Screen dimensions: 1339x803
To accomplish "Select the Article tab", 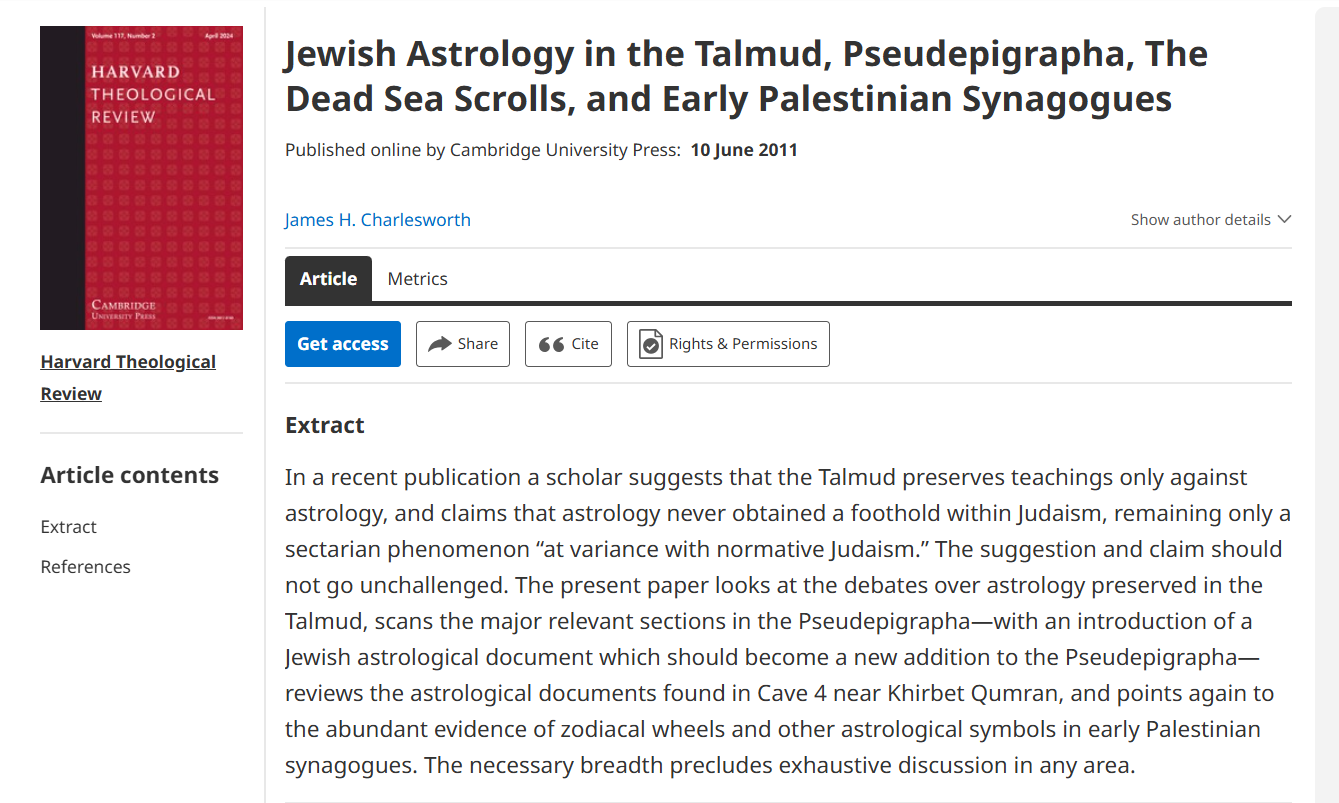I will click(x=328, y=279).
